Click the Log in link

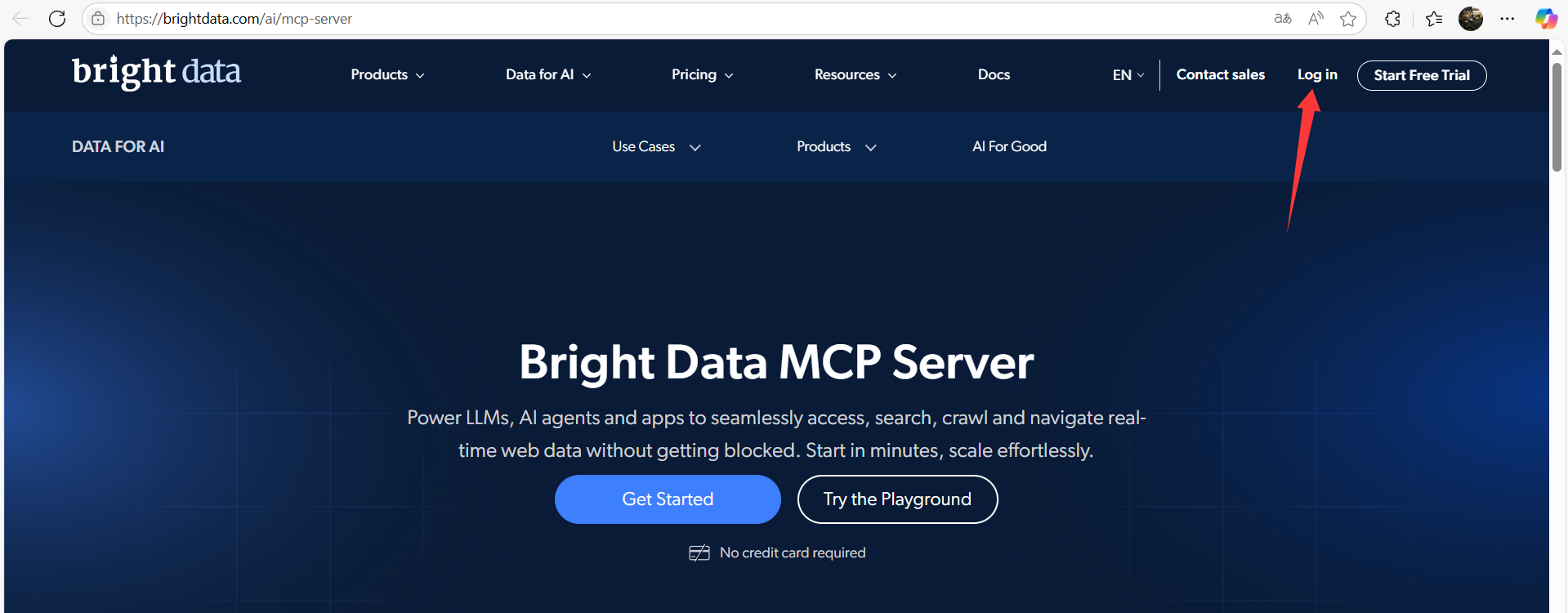tap(1317, 75)
